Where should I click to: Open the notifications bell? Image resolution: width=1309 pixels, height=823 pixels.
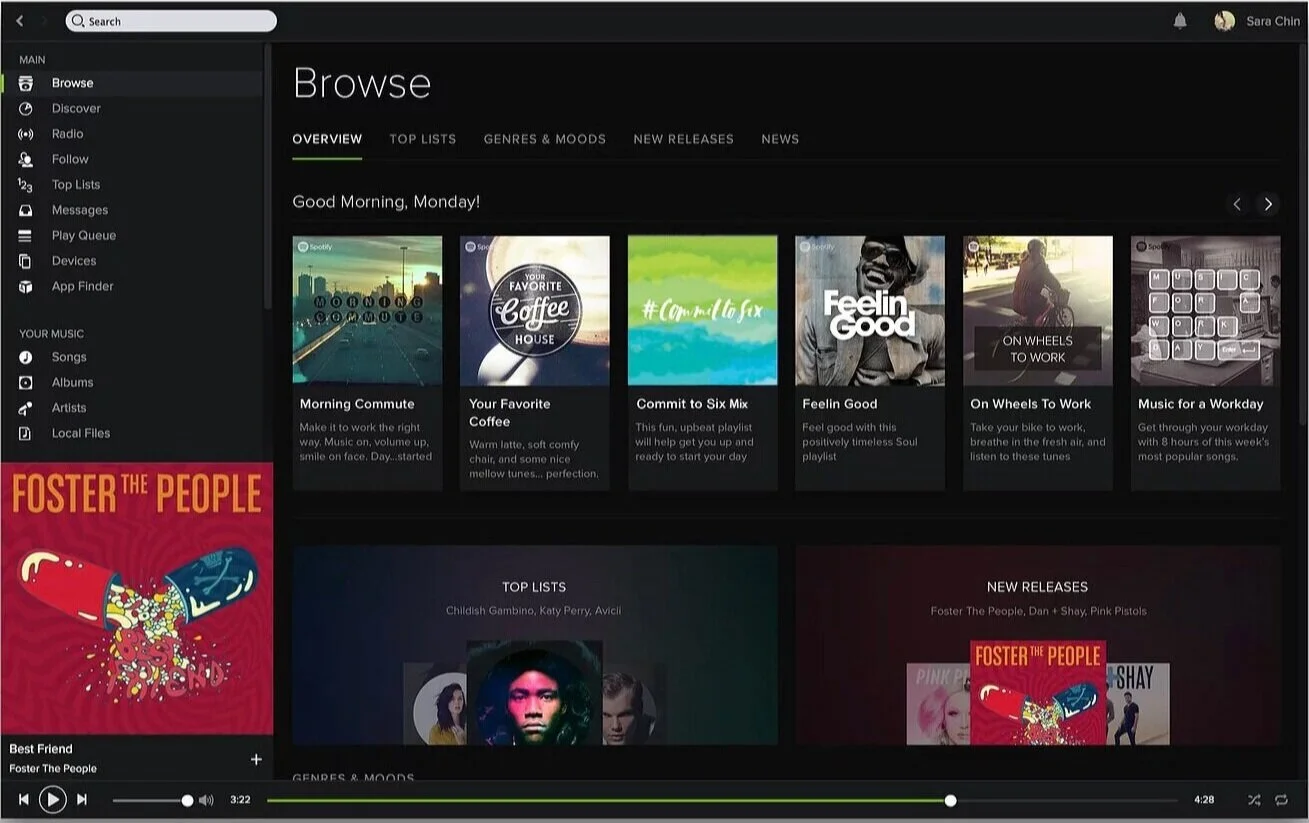click(x=1180, y=21)
